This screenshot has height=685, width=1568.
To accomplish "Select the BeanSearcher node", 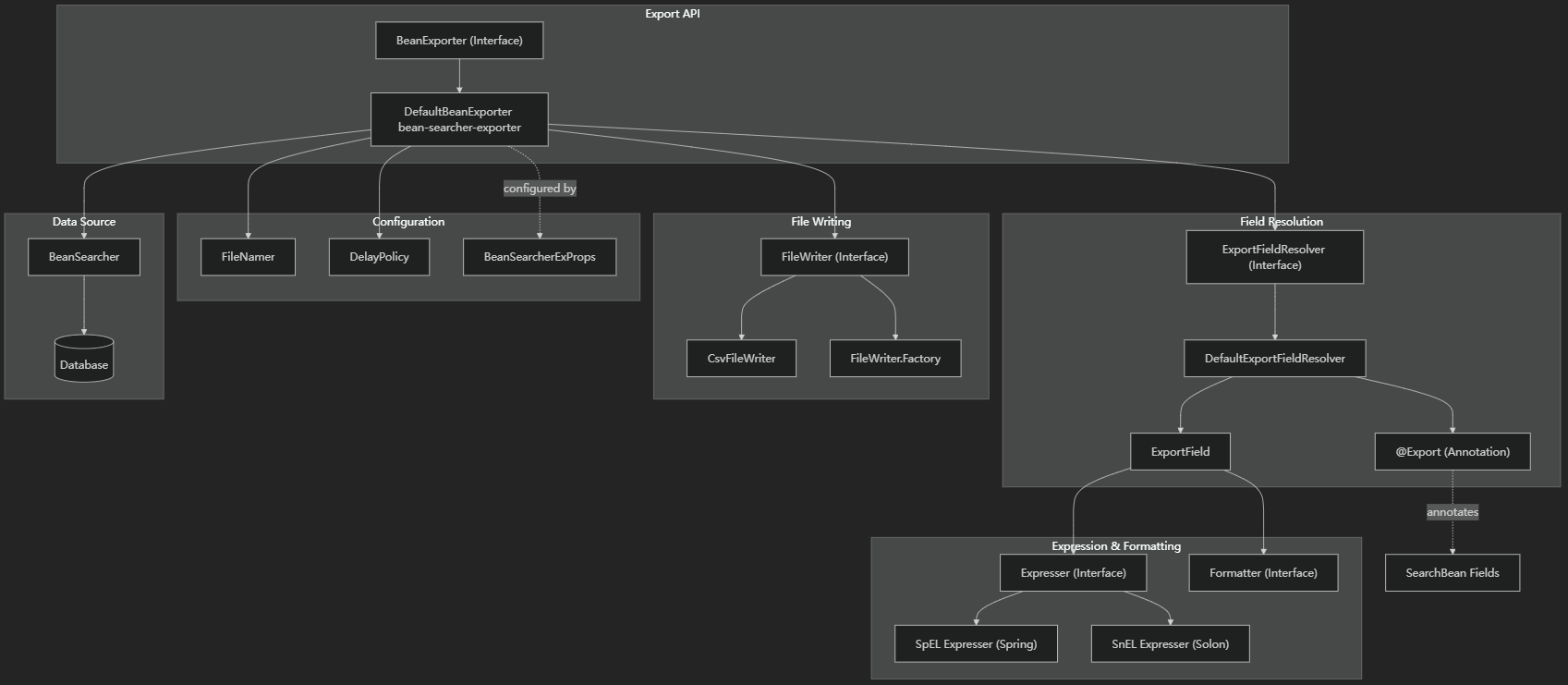I will 84,257.
